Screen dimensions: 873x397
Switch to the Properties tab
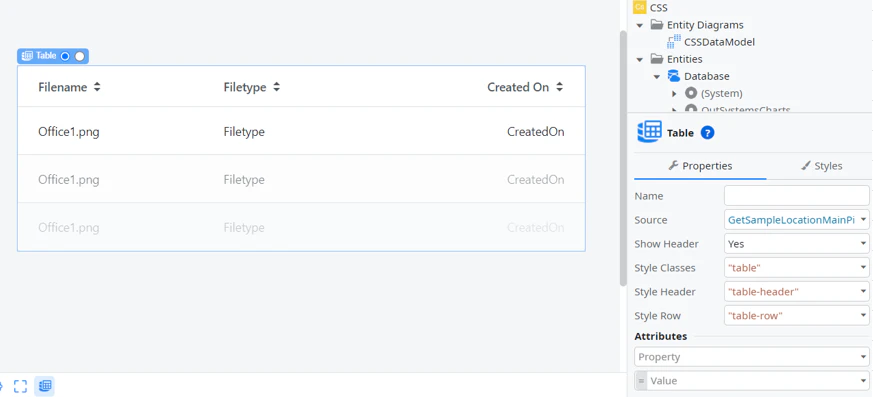700,166
